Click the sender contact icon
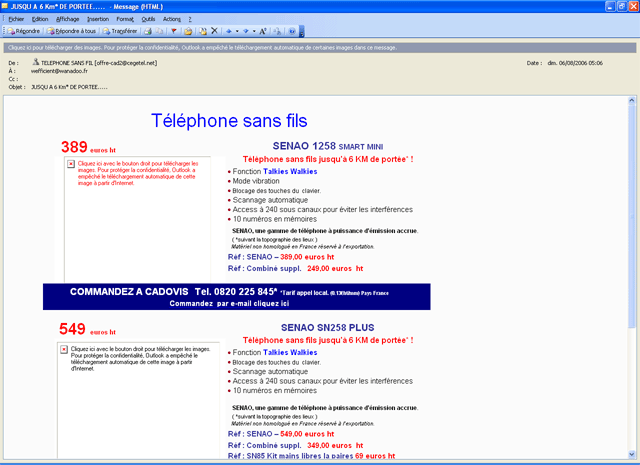Image resolution: width=640 pixels, height=465 pixels. click(x=36, y=62)
